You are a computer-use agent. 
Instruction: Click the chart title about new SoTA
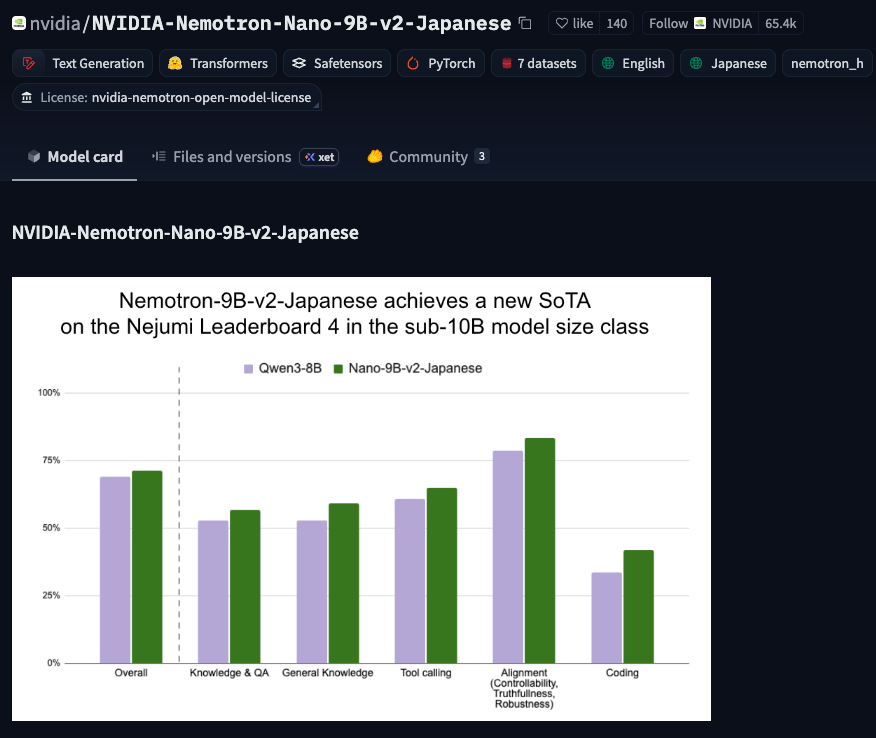pos(355,313)
